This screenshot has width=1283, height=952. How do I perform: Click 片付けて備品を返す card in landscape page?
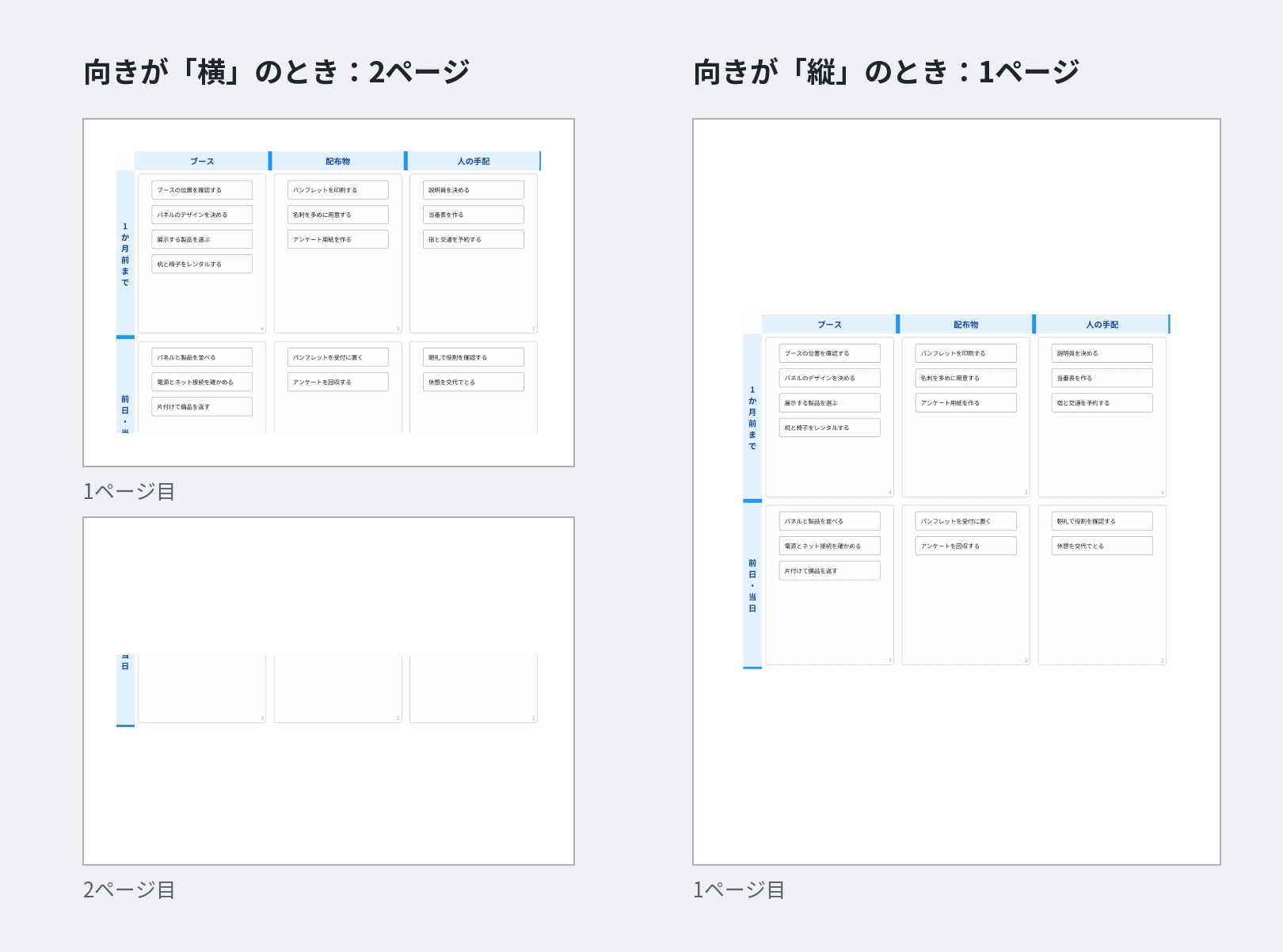point(202,406)
